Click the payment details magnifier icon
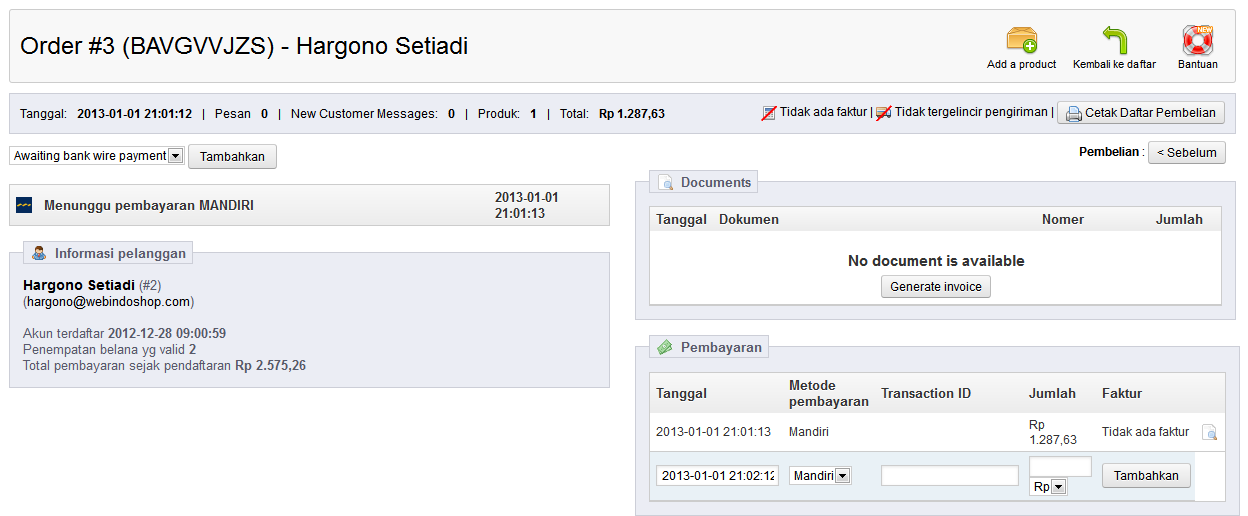 [1209, 433]
